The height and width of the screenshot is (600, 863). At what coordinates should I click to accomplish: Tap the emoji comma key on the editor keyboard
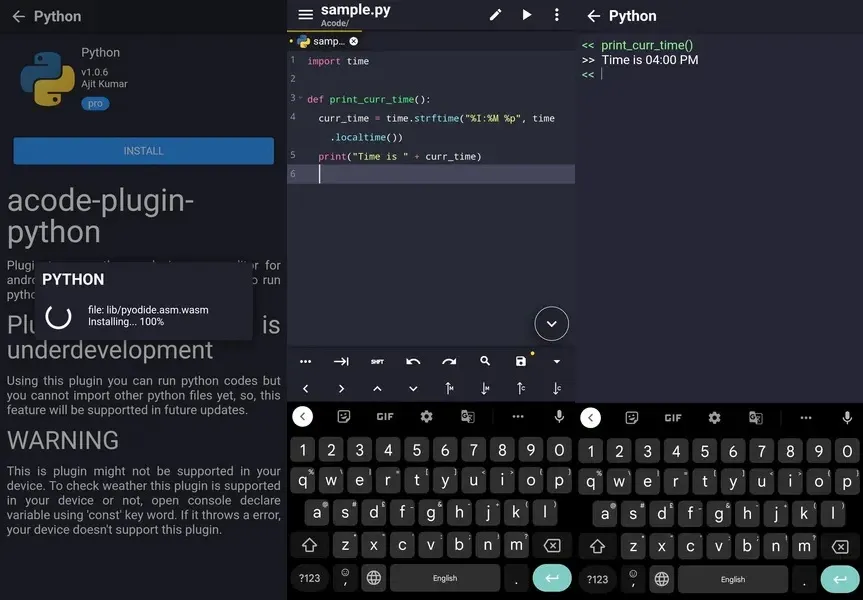pyautogui.click(x=345, y=578)
